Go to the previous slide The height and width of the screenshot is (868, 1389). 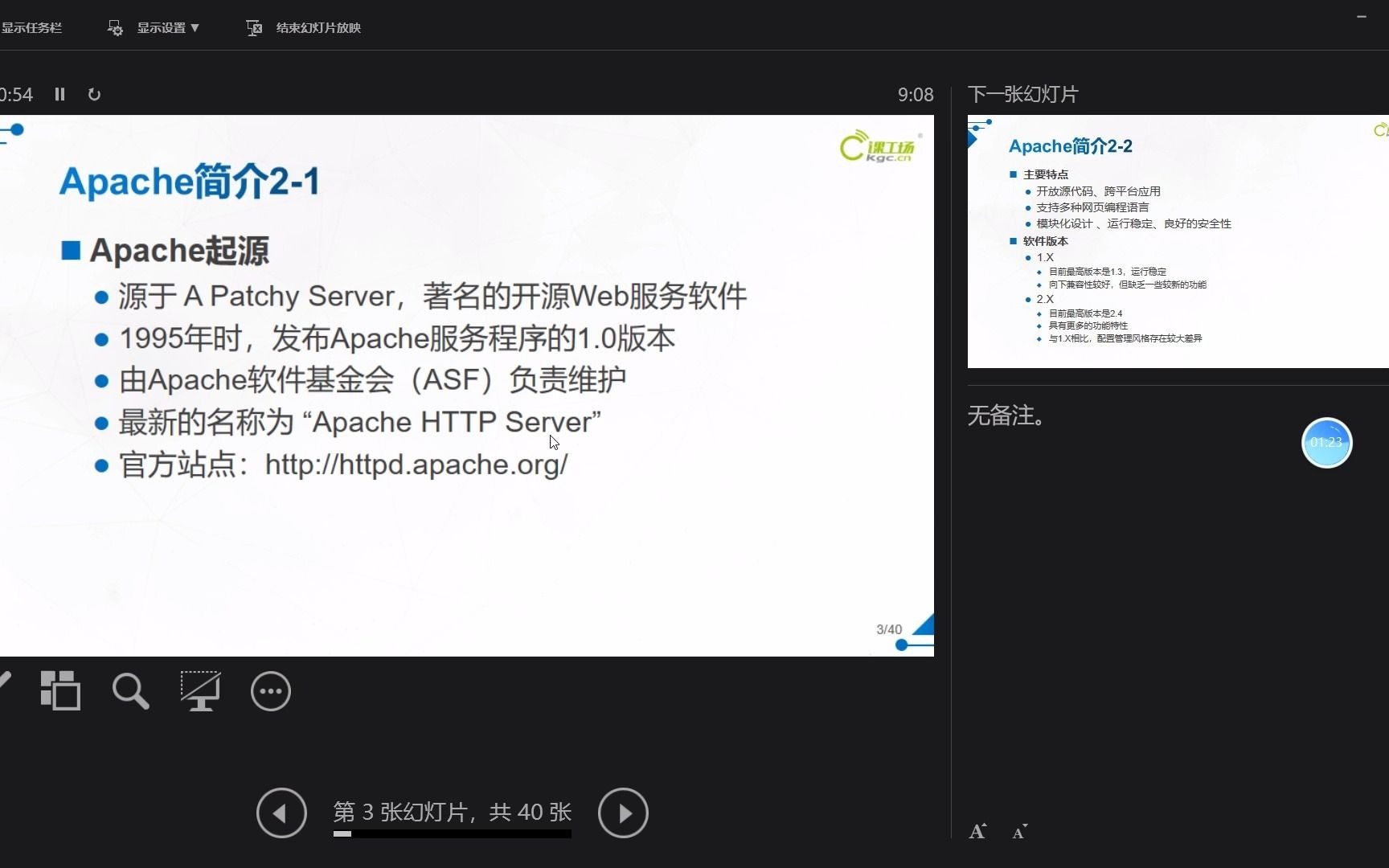tap(281, 813)
